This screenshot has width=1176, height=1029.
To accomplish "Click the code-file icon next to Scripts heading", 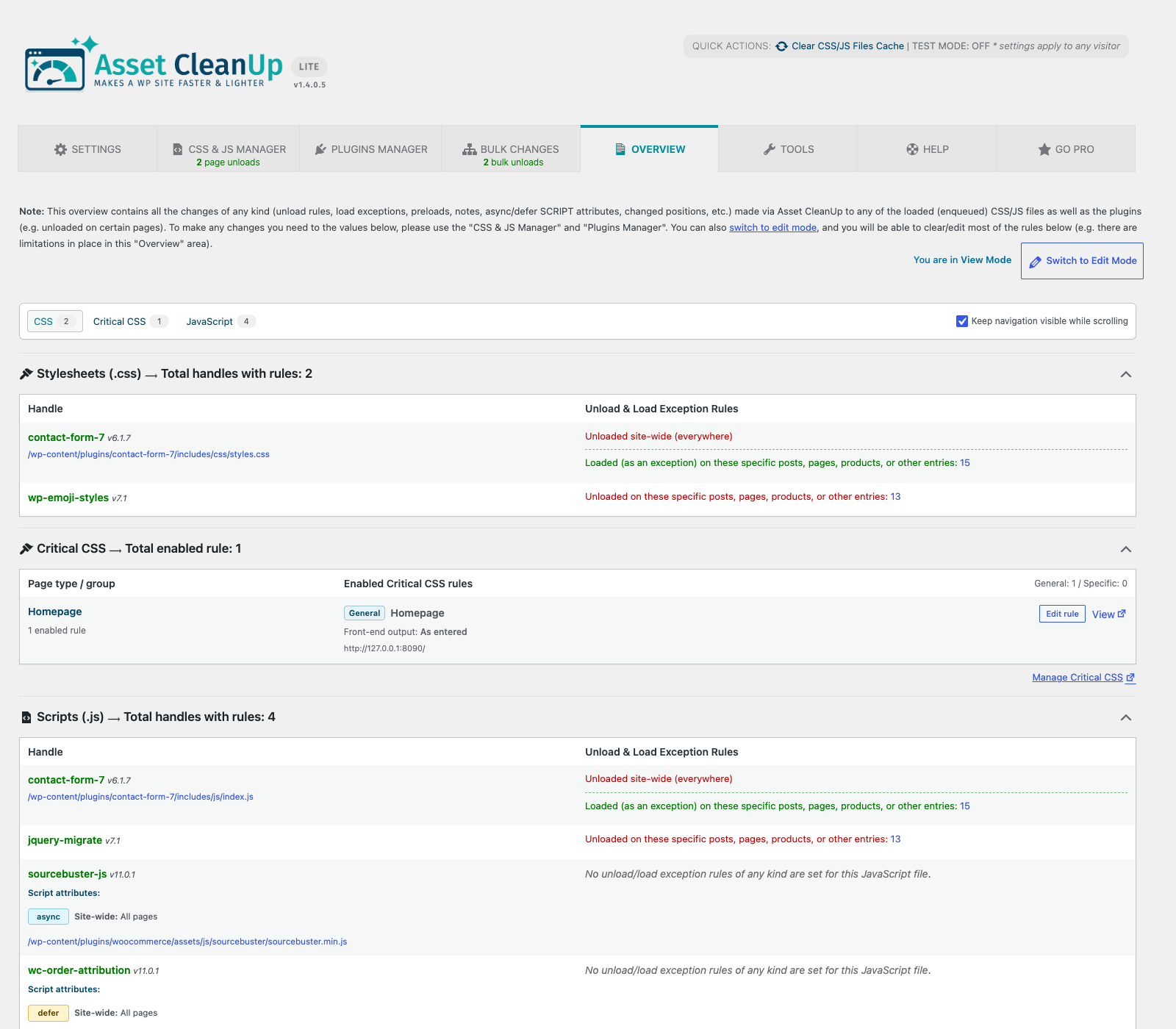I will (x=26, y=717).
